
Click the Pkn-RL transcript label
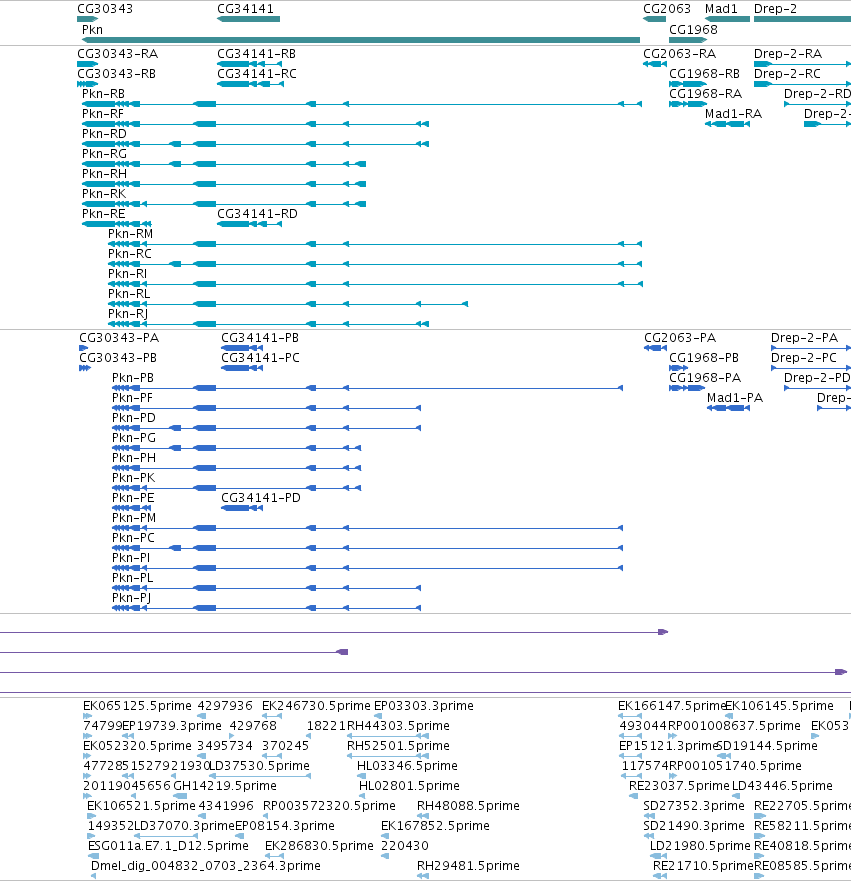tap(129, 294)
